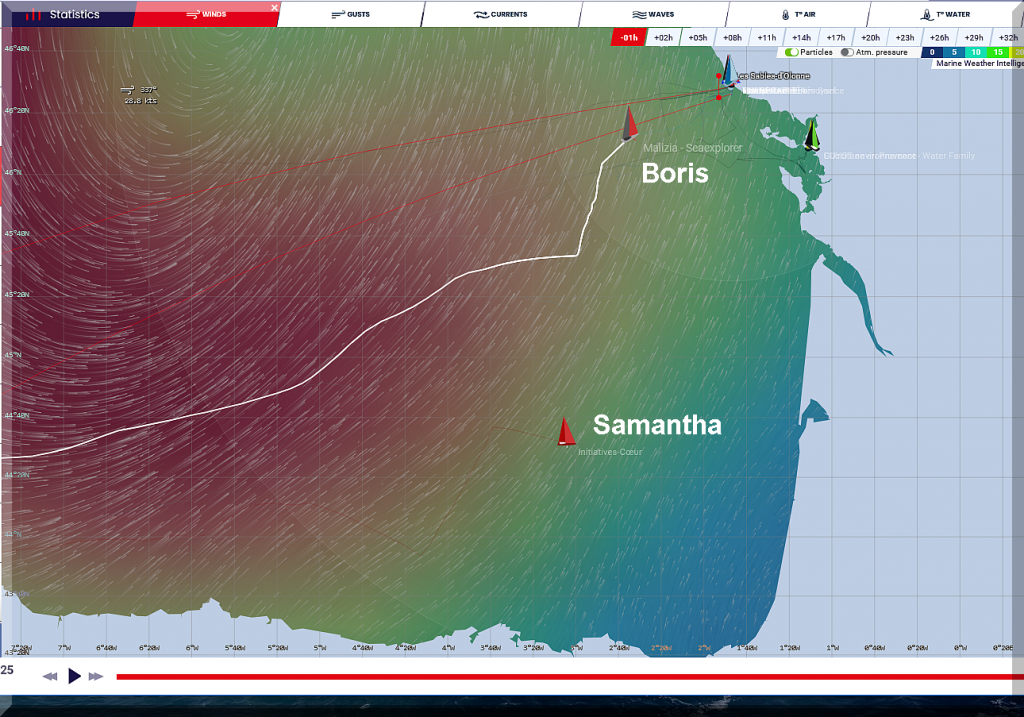This screenshot has width=1024, height=717.
Task: Click the green-sailed boat near the coast
Action: [812, 134]
